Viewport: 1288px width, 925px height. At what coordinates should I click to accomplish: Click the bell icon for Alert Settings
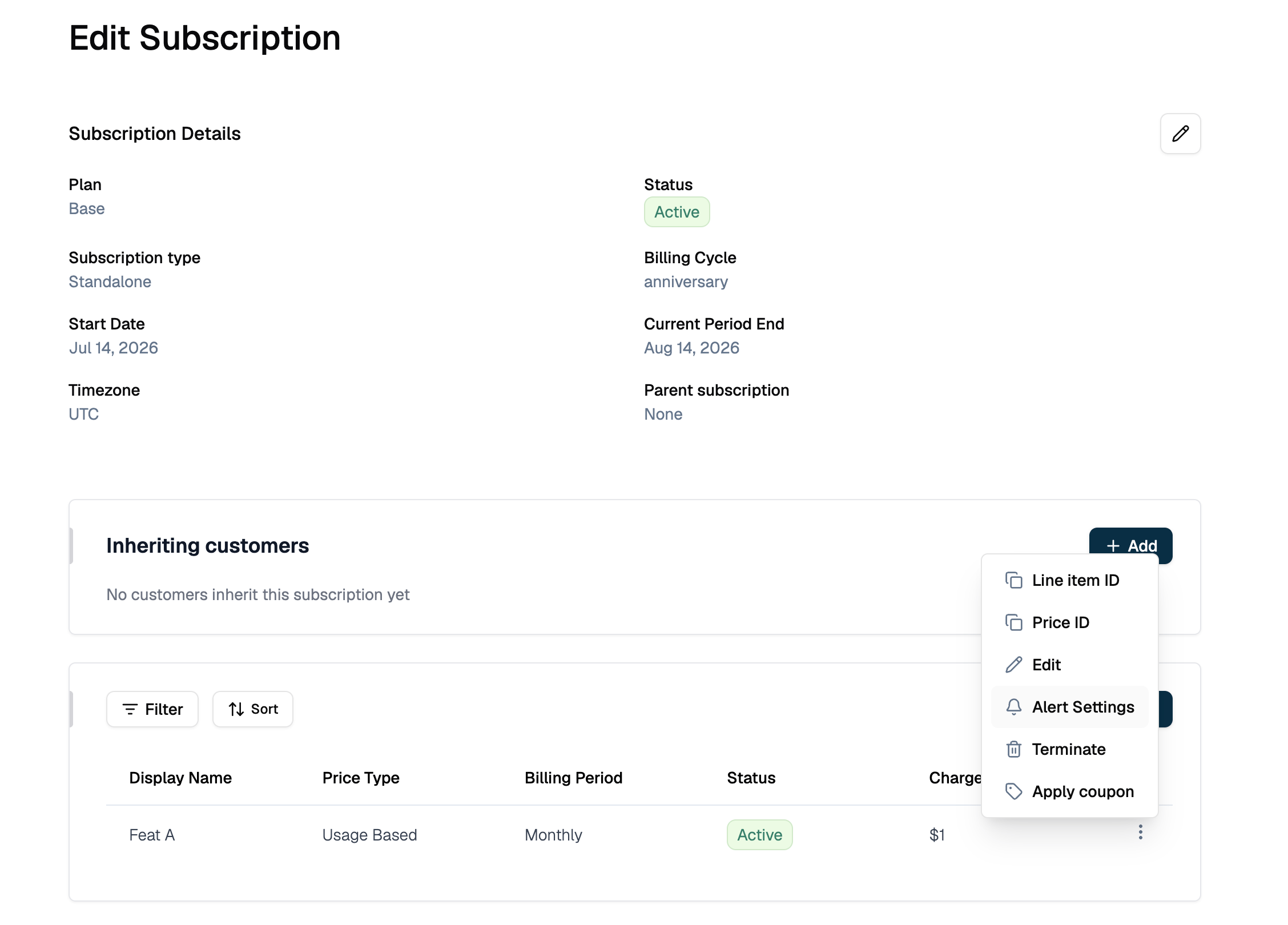(x=1013, y=707)
